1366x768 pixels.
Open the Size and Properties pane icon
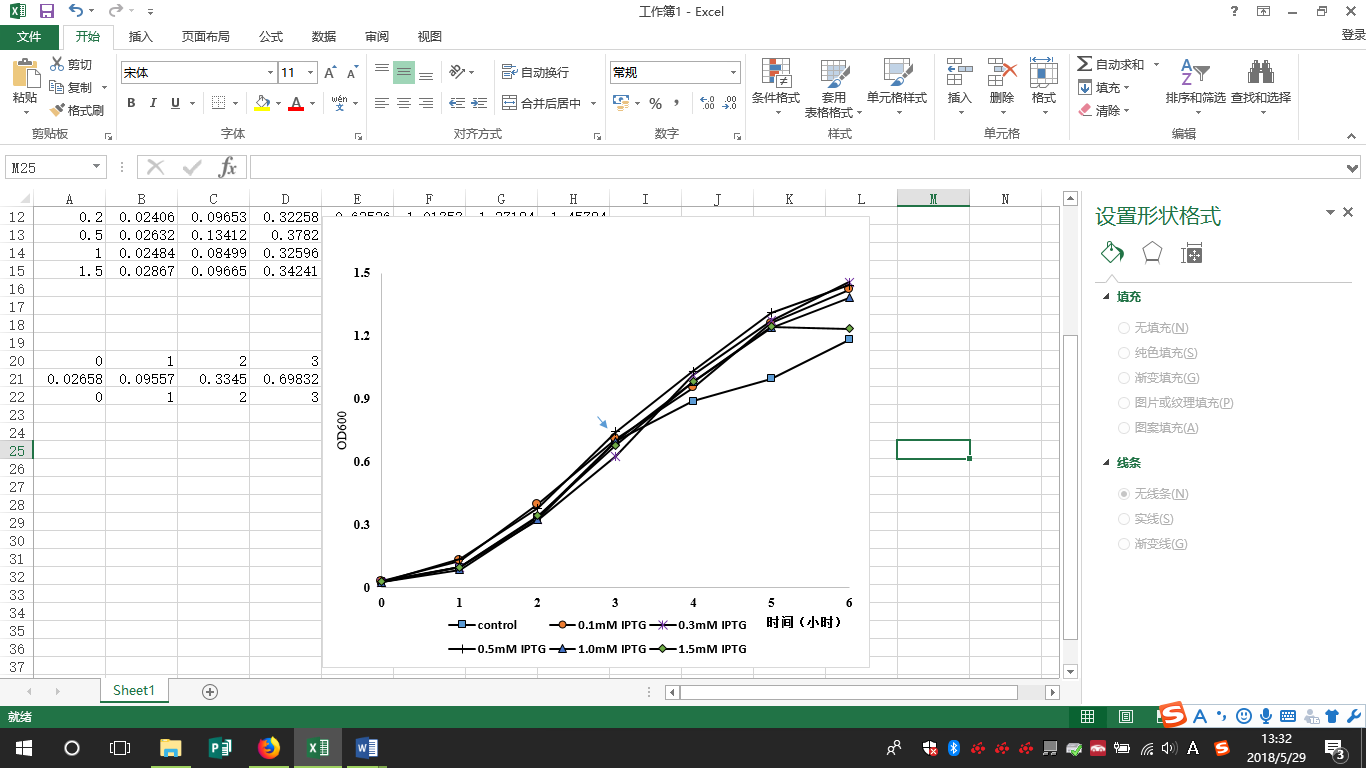pyautogui.click(x=1191, y=254)
